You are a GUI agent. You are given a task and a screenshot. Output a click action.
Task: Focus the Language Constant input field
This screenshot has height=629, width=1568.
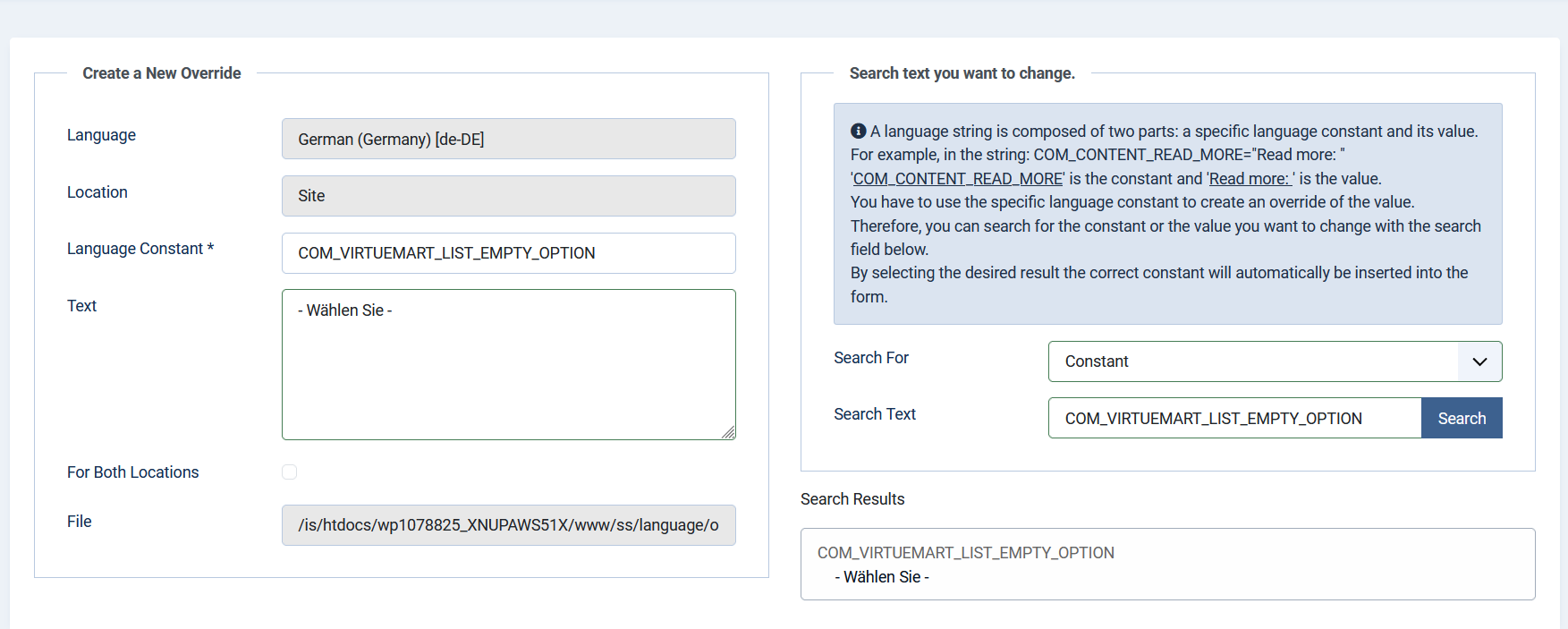(508, 253)
